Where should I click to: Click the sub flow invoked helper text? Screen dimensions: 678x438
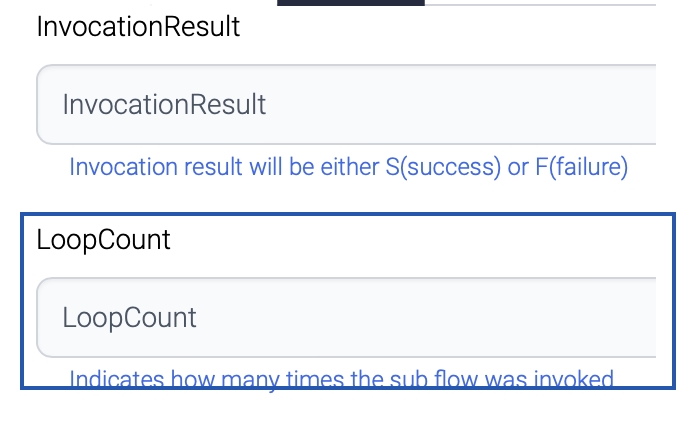340,379
